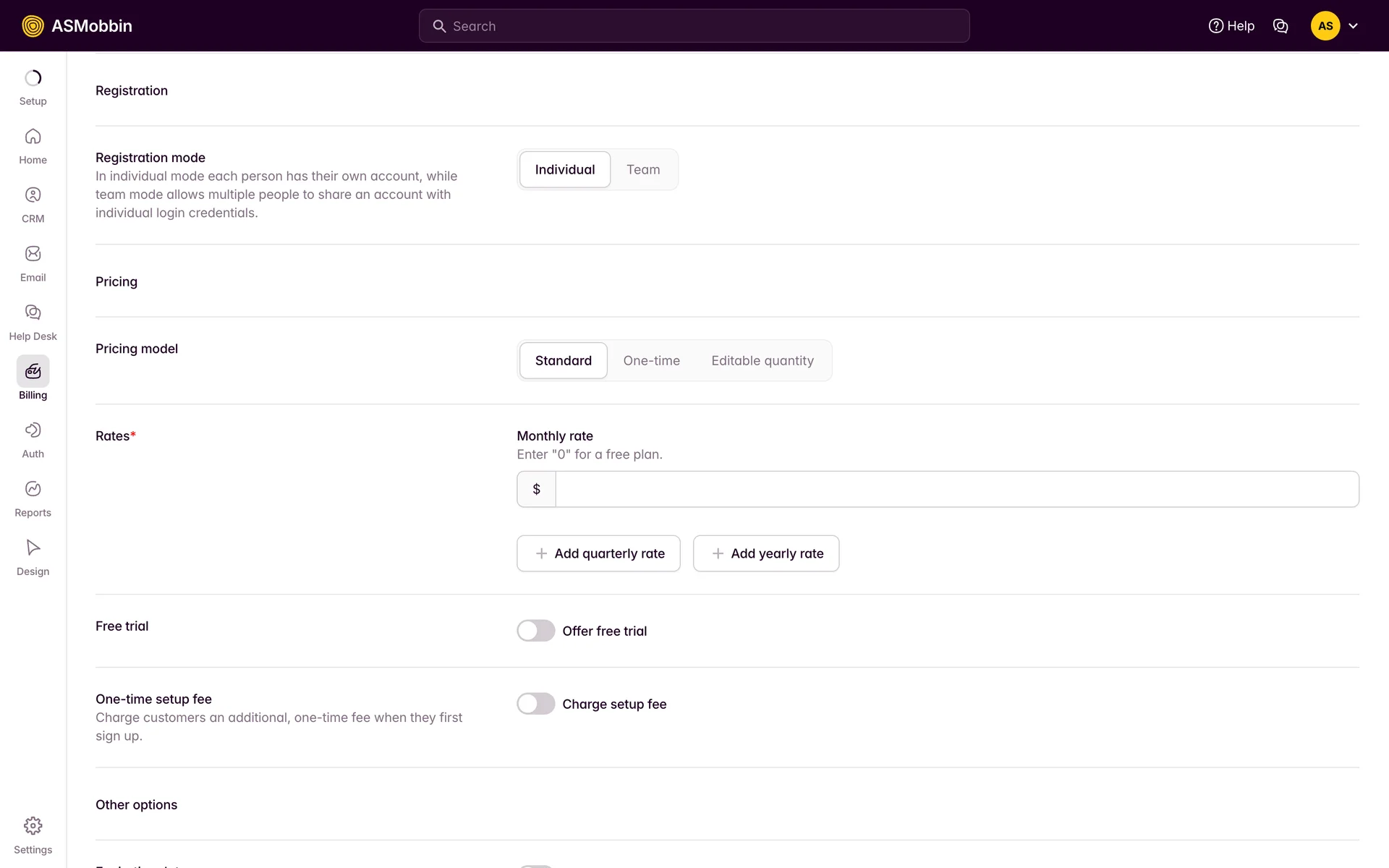The height and width of the screenshot is (868, 1389).
Task: Click the top Search field
Action: [x=694, y=26]
